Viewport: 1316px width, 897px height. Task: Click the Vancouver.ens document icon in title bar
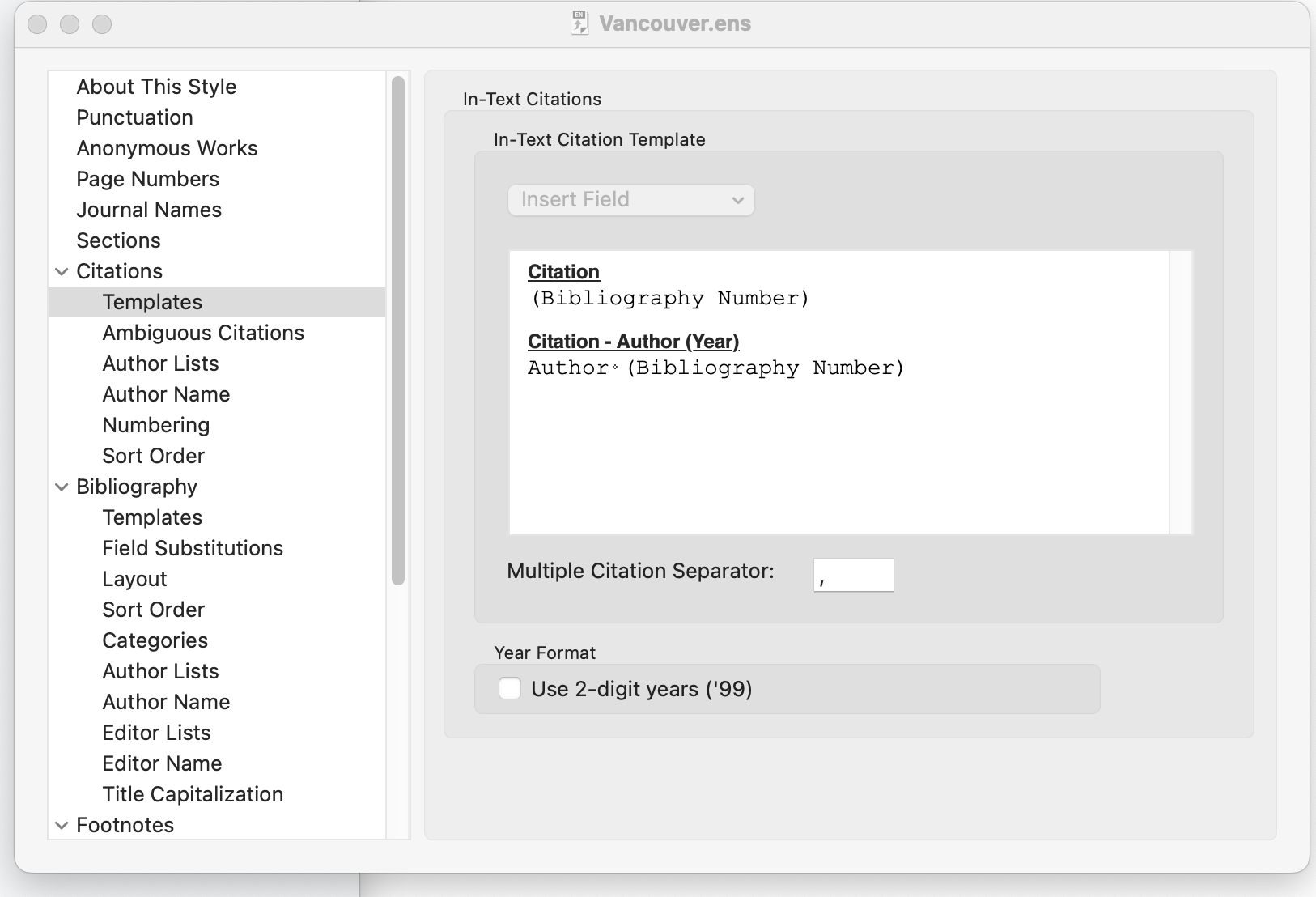[578, 23]
